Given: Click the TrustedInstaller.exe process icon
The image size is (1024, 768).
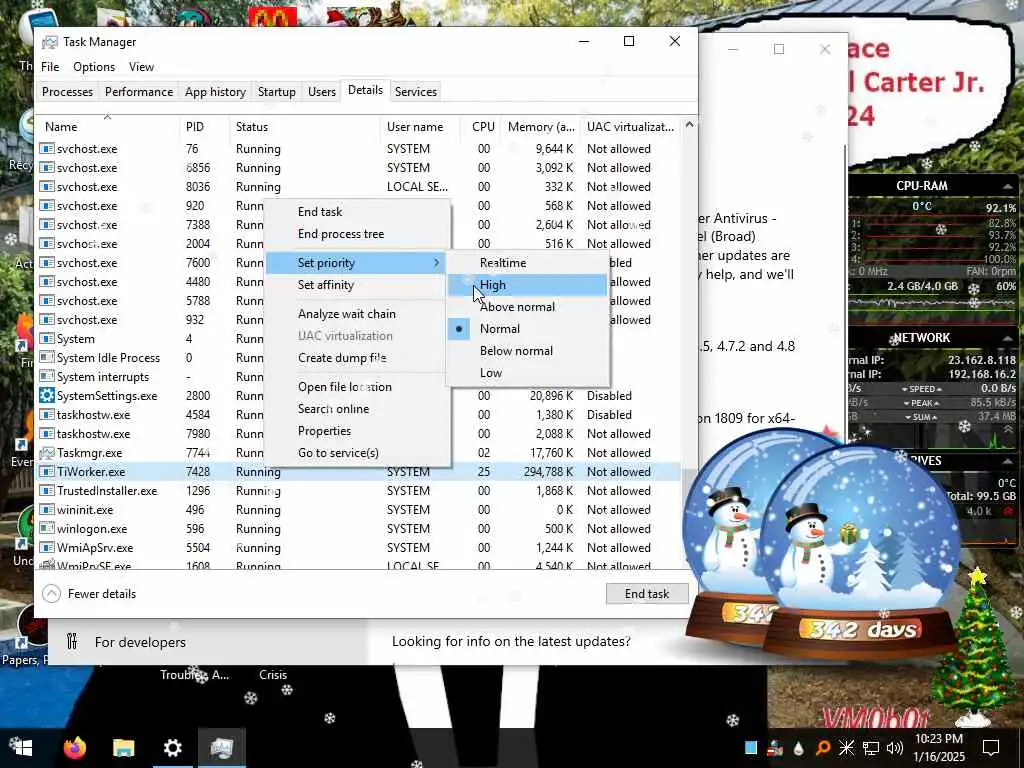Looking at the screenshot, I should (46, 490).
